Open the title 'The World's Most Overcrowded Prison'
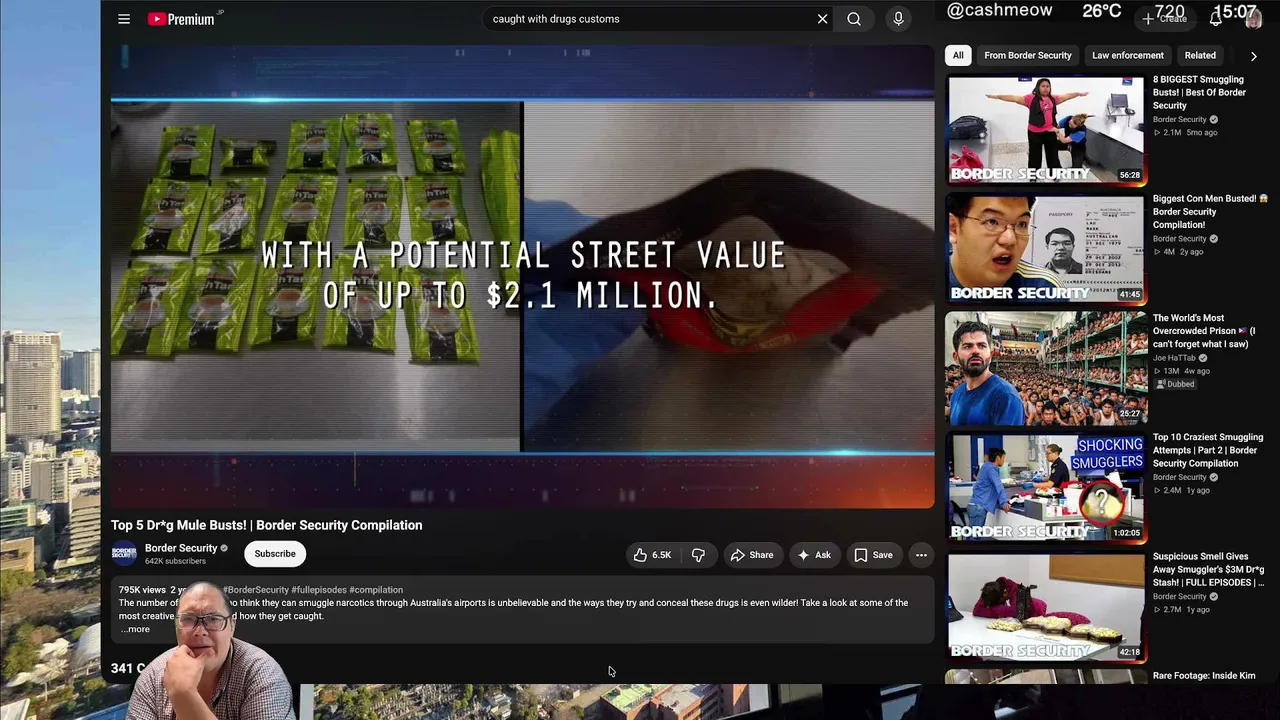The image size is (1280, 720). click(x=1204, y=331)
